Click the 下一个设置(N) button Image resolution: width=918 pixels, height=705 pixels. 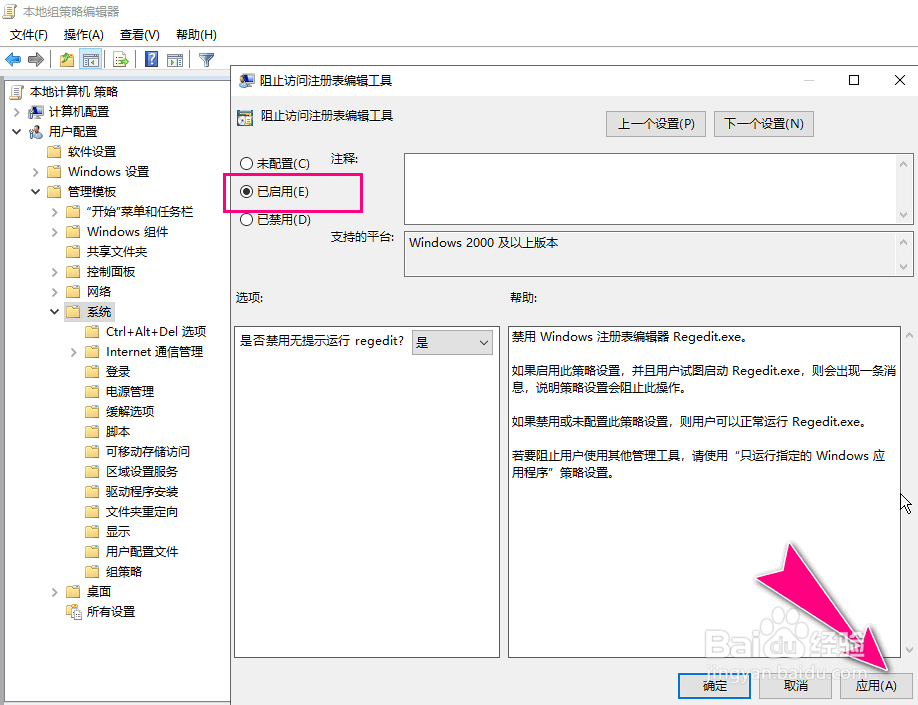pos(763,124)
